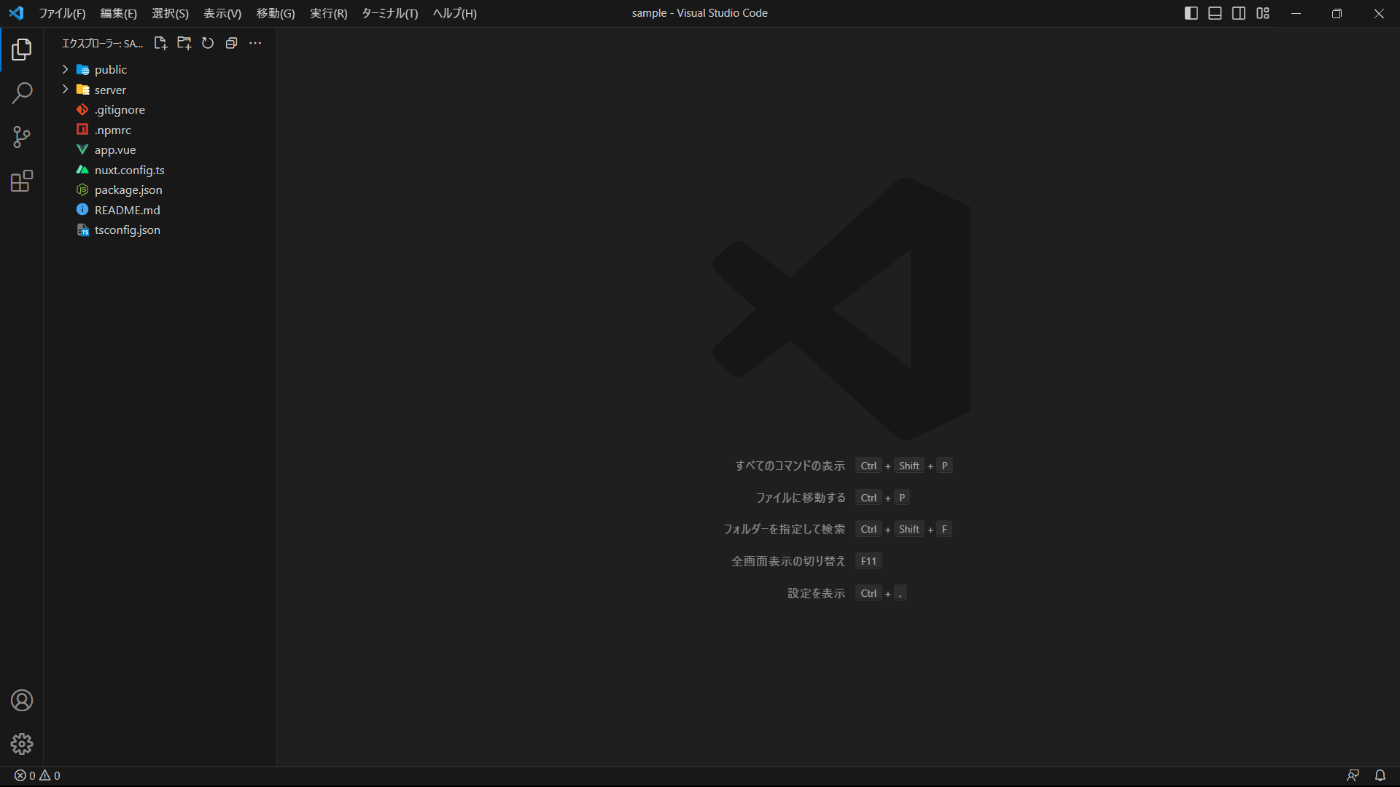Select the public folder row

pos(160,69)
